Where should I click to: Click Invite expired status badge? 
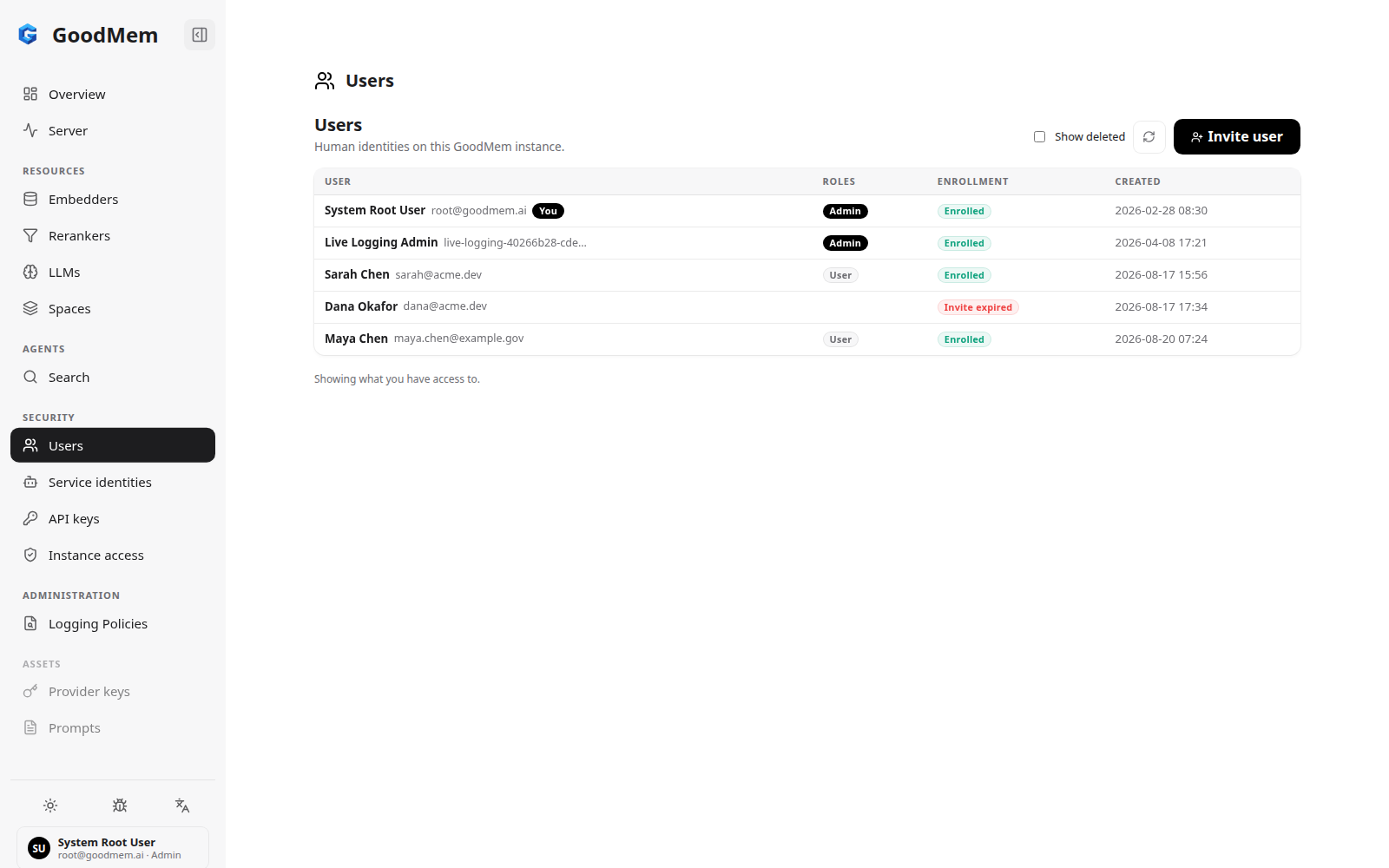[978, 307]
